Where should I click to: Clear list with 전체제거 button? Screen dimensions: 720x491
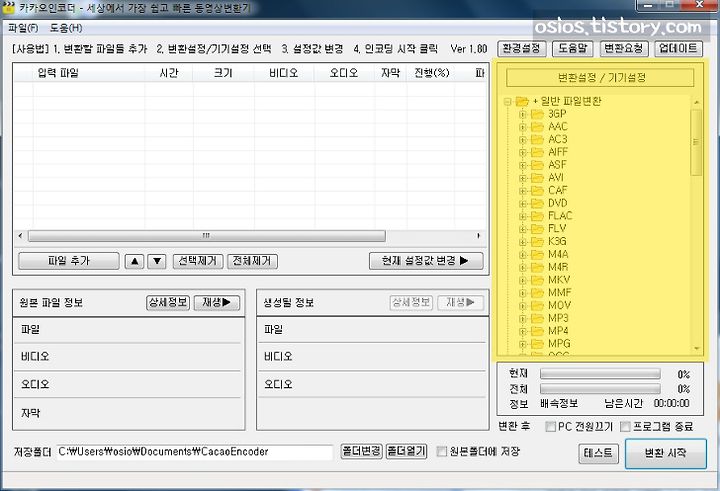pyautogui.click(x=252, y=261)
